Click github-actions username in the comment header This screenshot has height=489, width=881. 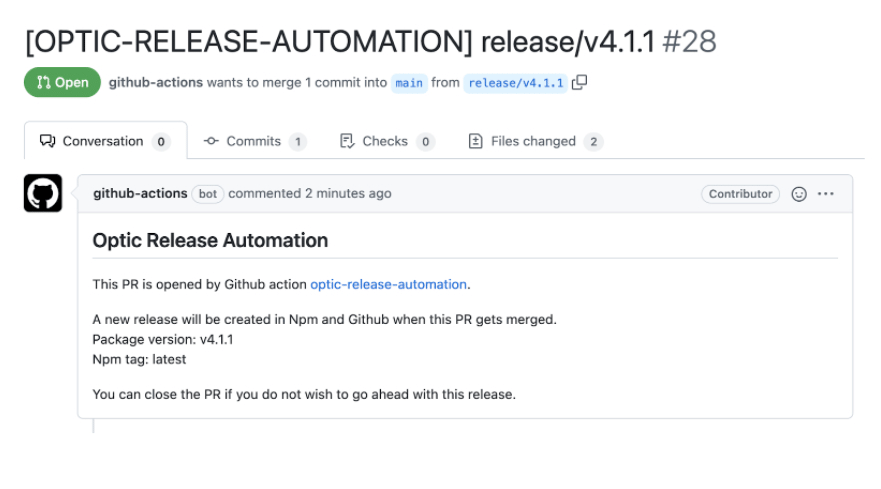[140, 193]
